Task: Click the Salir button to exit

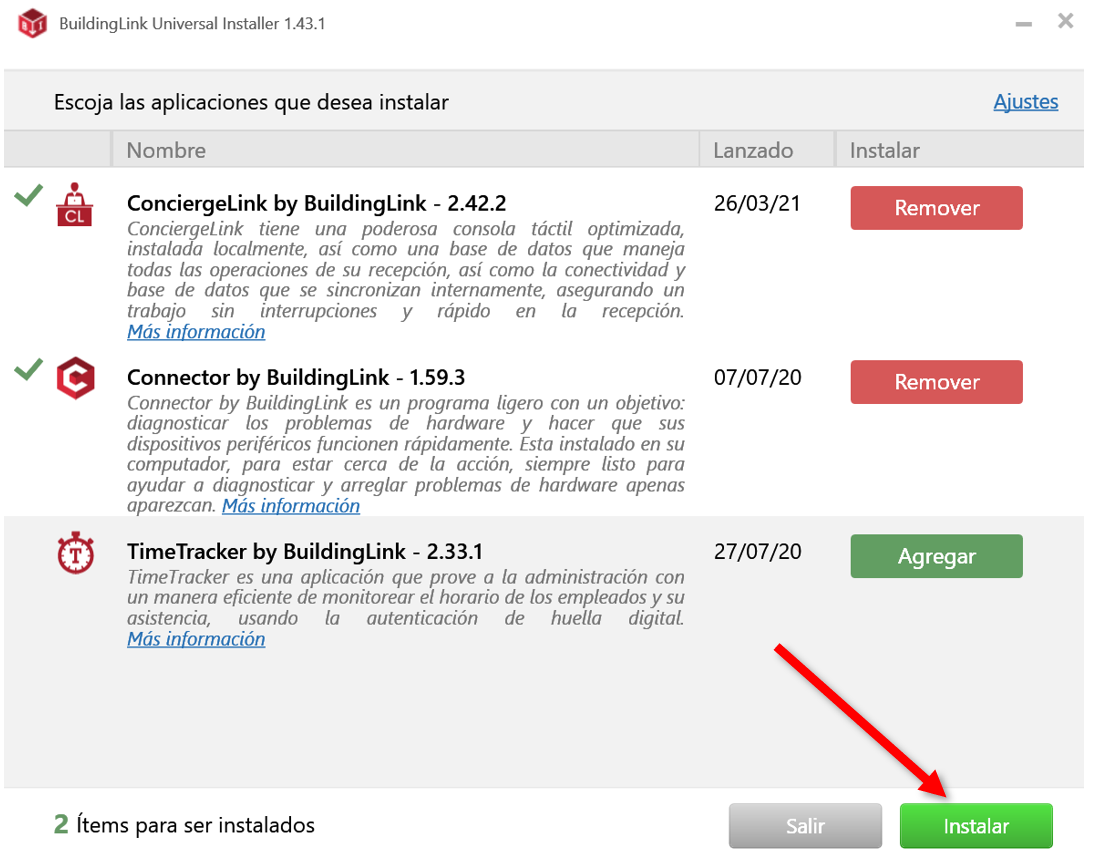Action: (805, 826)
